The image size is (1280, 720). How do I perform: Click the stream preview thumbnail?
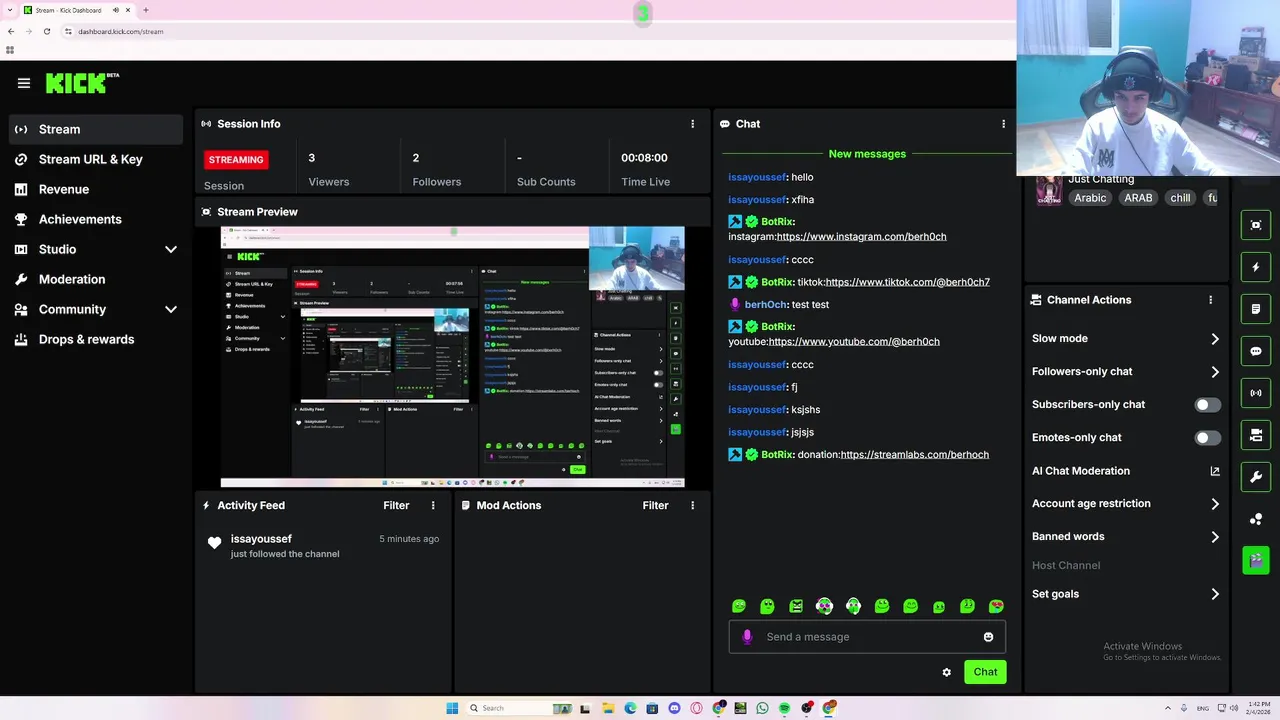point(453,357)
